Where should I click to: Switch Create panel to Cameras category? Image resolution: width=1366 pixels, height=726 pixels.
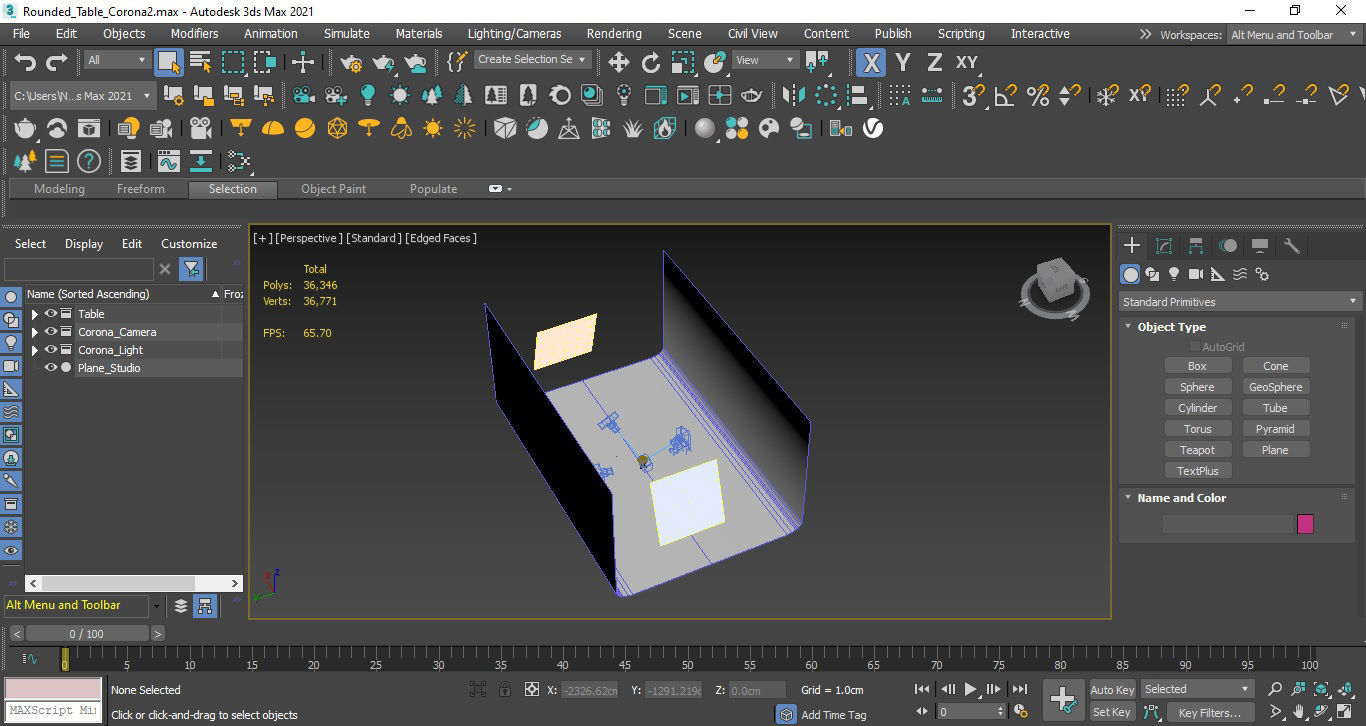click(1196, 274)
